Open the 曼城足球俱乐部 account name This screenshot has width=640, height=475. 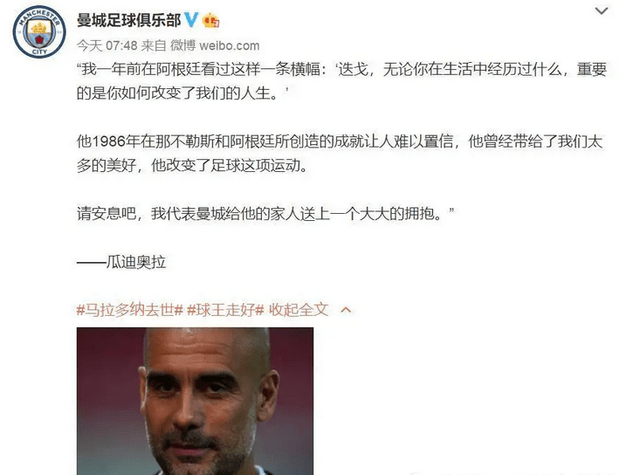pos(129,20)
